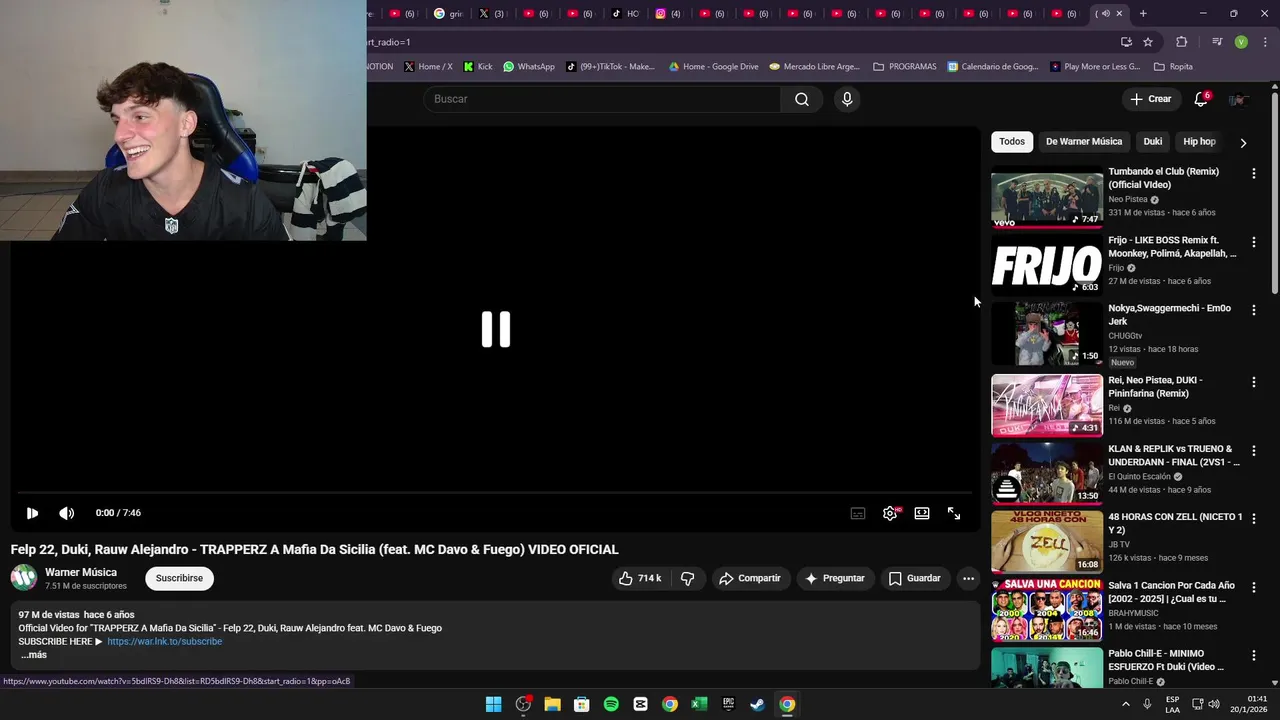1280x720 pixels.
Task: Select the Duki filter chip
Action: click(x=1153, y=142)
